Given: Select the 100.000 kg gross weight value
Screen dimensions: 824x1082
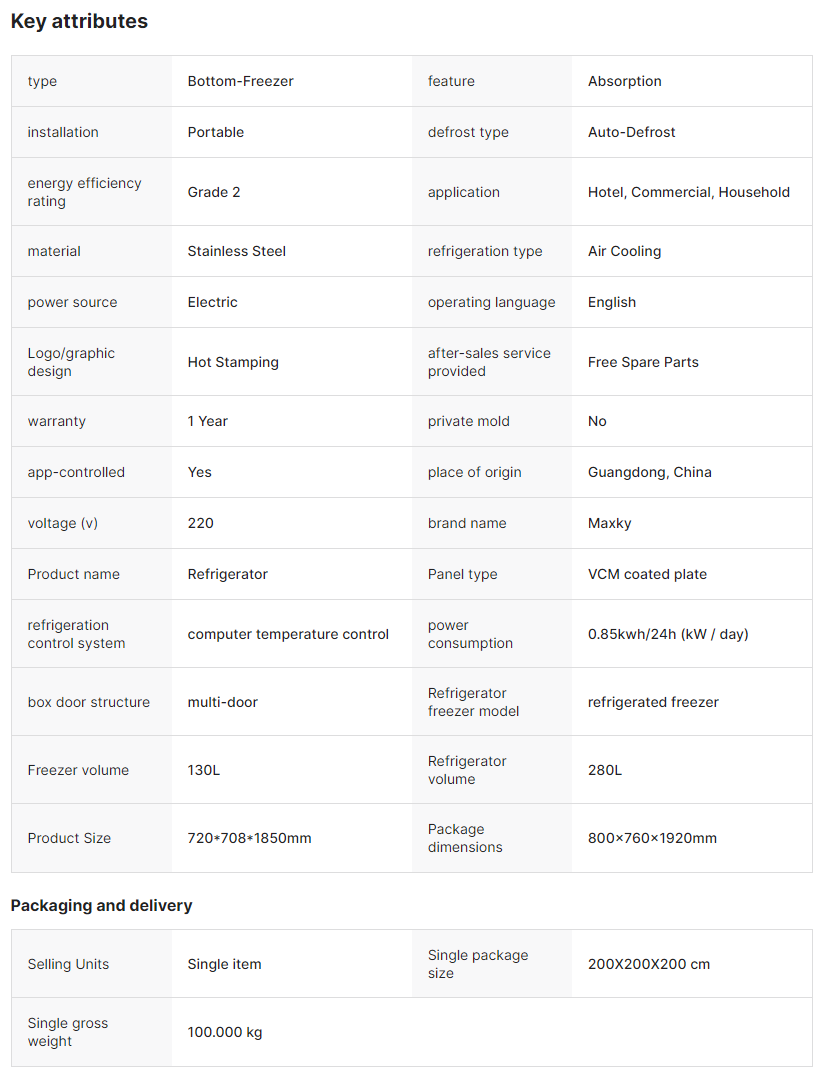Looking at the screenshot, I should pyautogui.click(x=224, y=1032).
